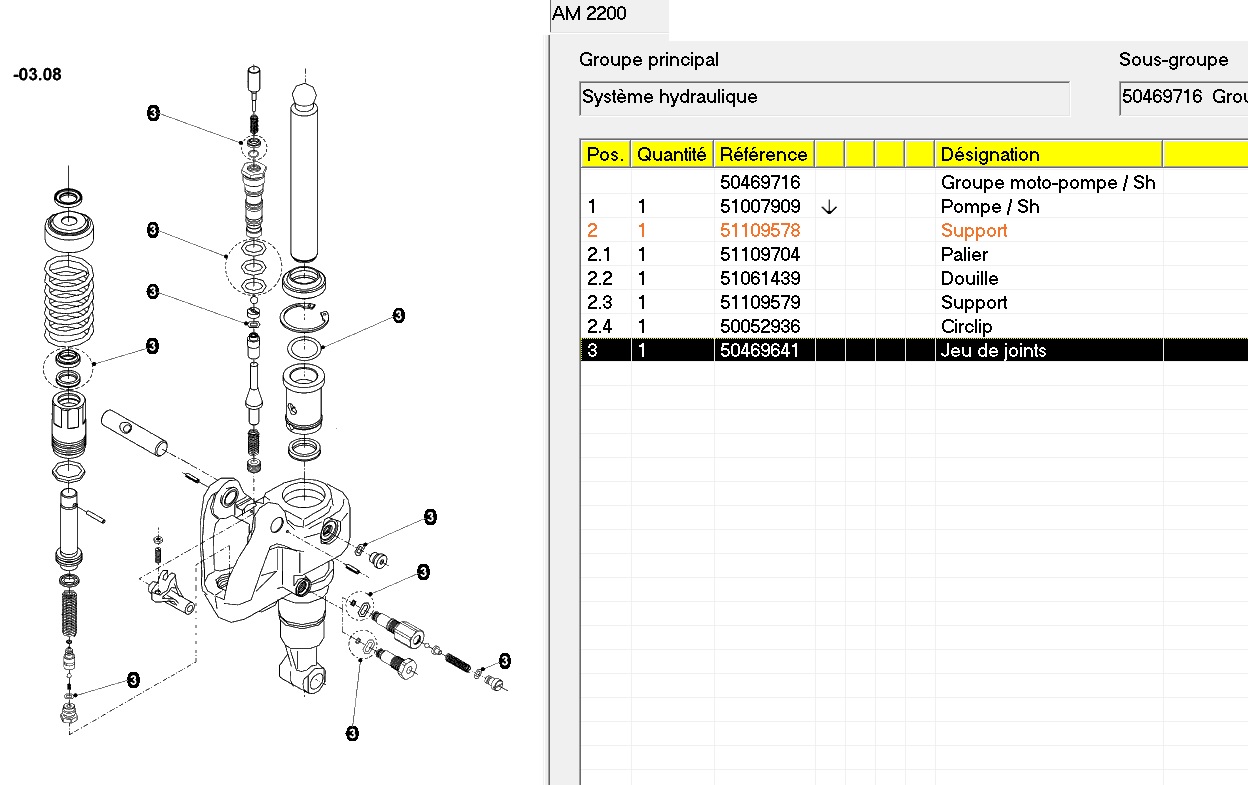Select the Circlip row 2.4
Screen dimensions: 1248x785
click(966, 326)
